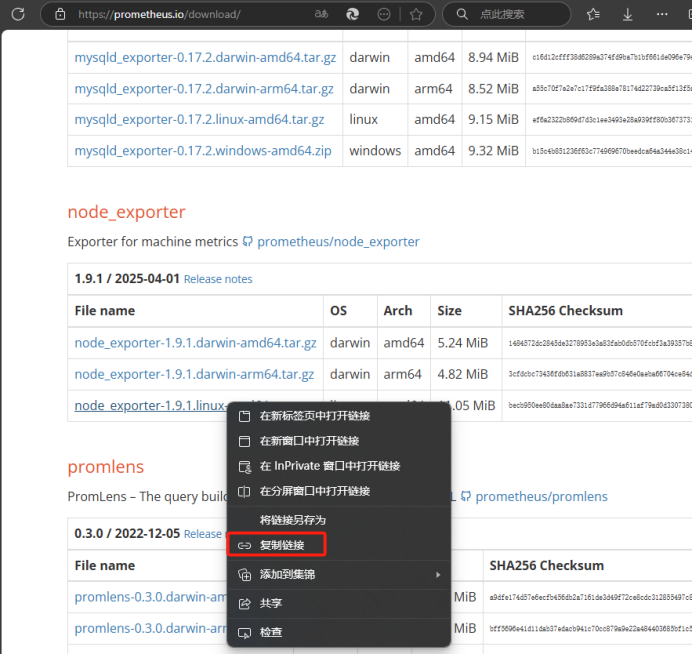Screen dimensions: 693x654
Task: Click the node_exporter section heading
Action: click(126, 212)
